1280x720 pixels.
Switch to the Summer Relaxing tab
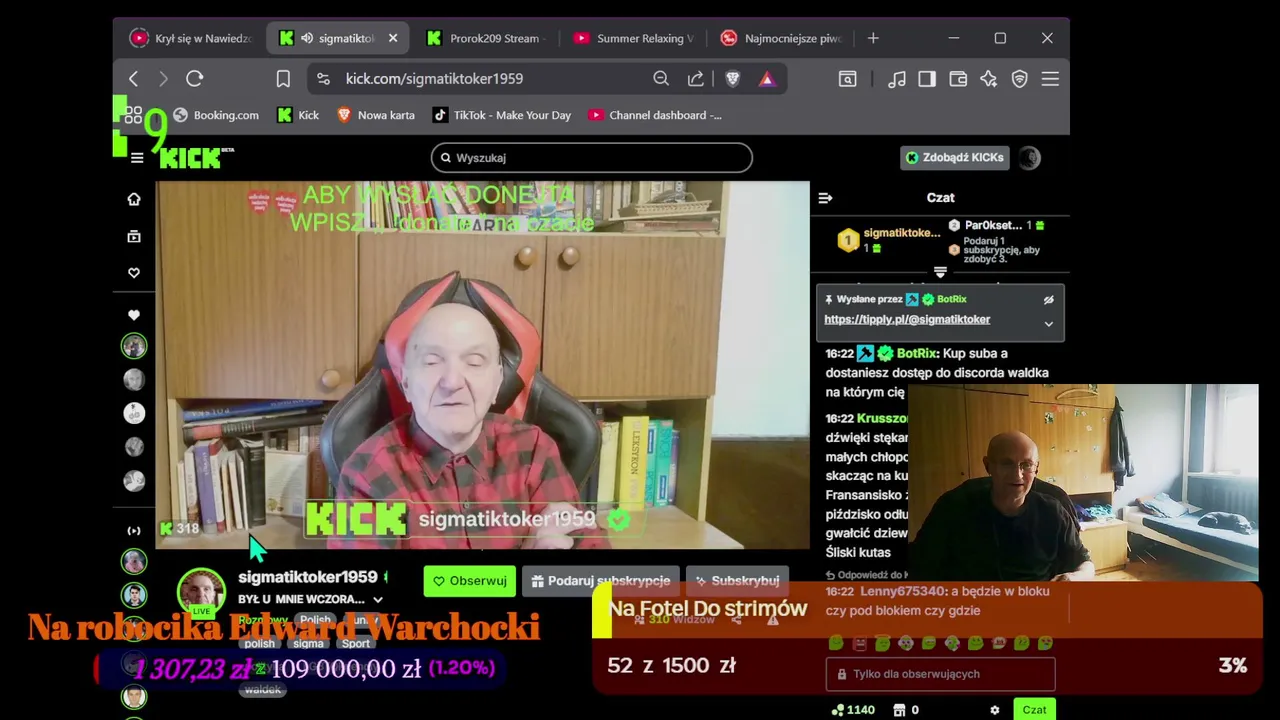point(633,38)
